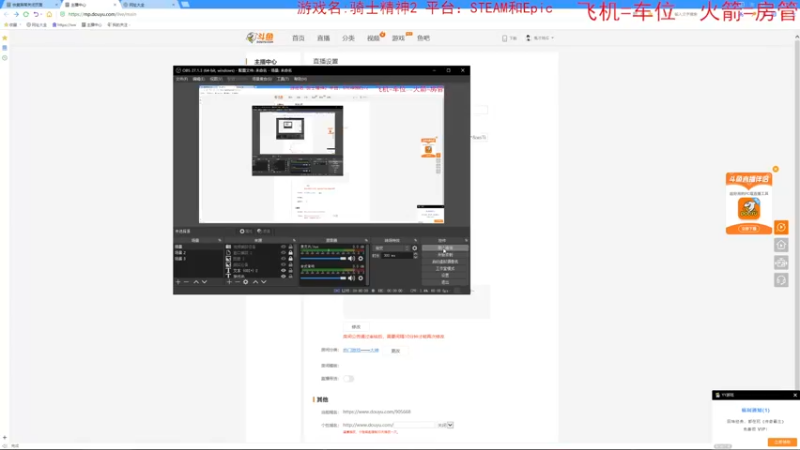Screen dimensions: 800x450
Task: Click Start Streaming in OBS controls
Action: click(445, 248)
